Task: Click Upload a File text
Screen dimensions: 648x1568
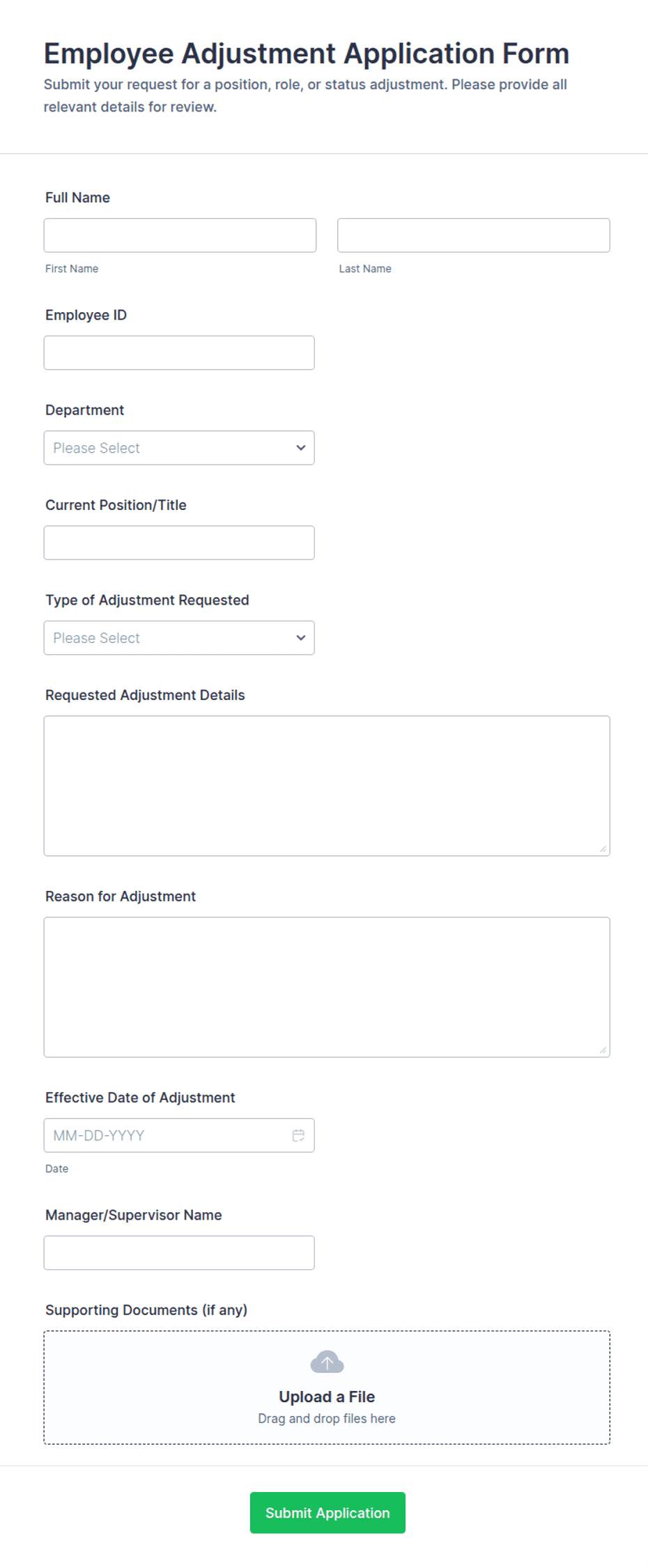Action: [x=327, y=1397]
